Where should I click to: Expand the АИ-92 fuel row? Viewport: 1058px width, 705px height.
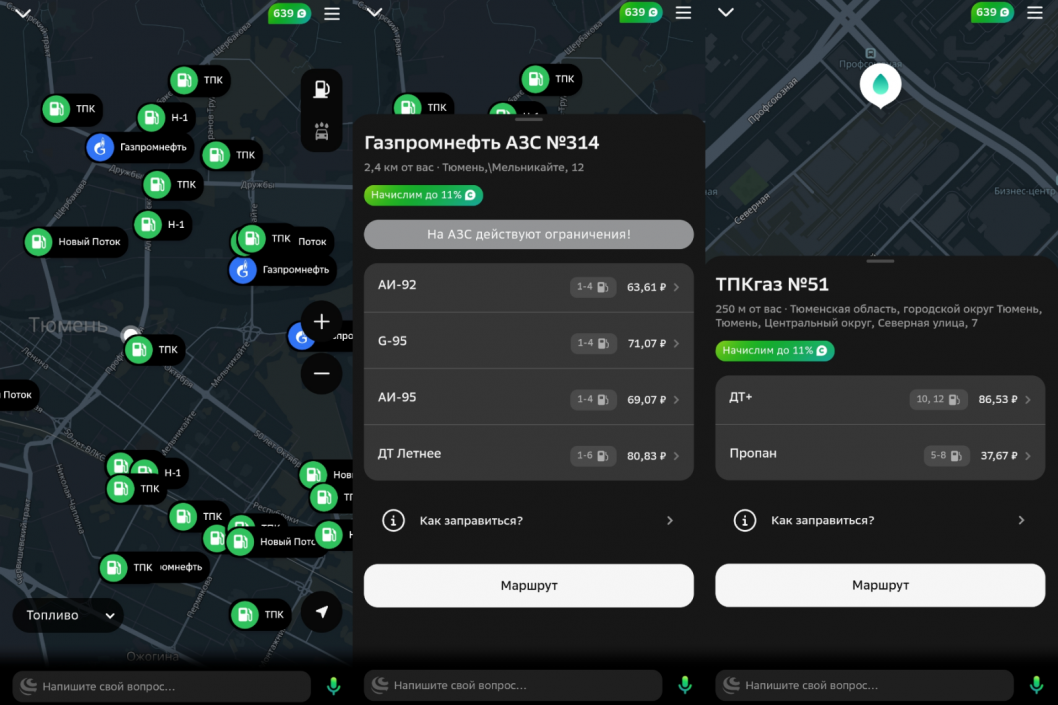pyautogui.click(x=528, y=287)
